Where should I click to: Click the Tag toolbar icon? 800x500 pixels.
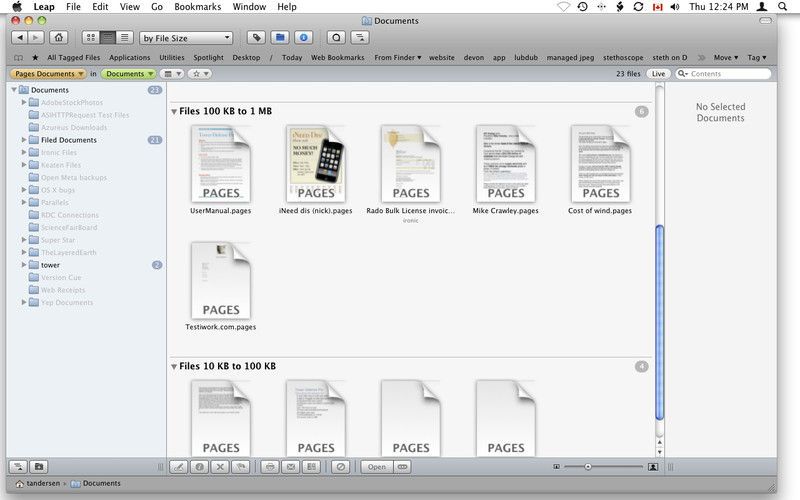pos(257,38)
